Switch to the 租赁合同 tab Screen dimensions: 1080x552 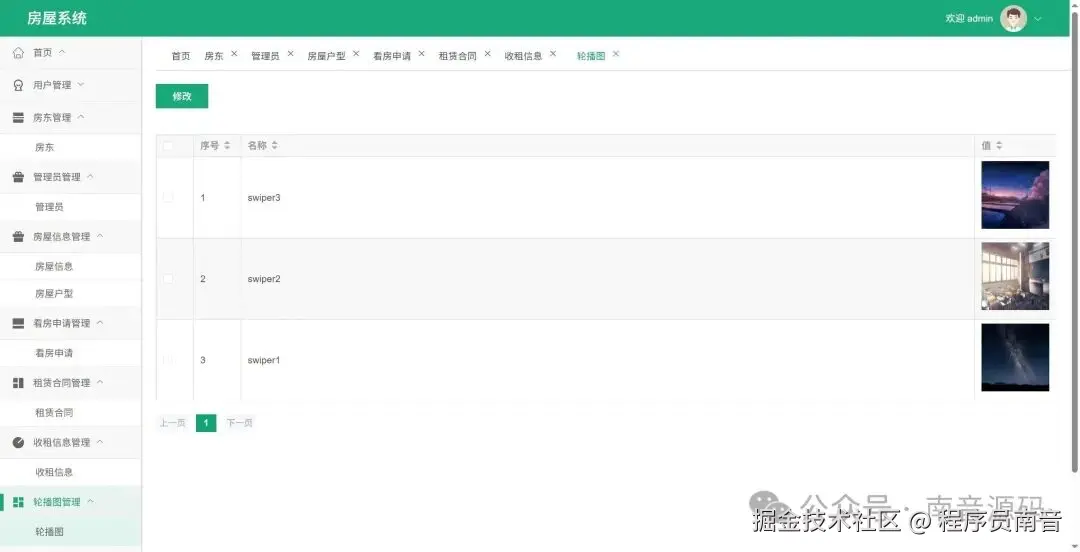click(x=458, y=56)
